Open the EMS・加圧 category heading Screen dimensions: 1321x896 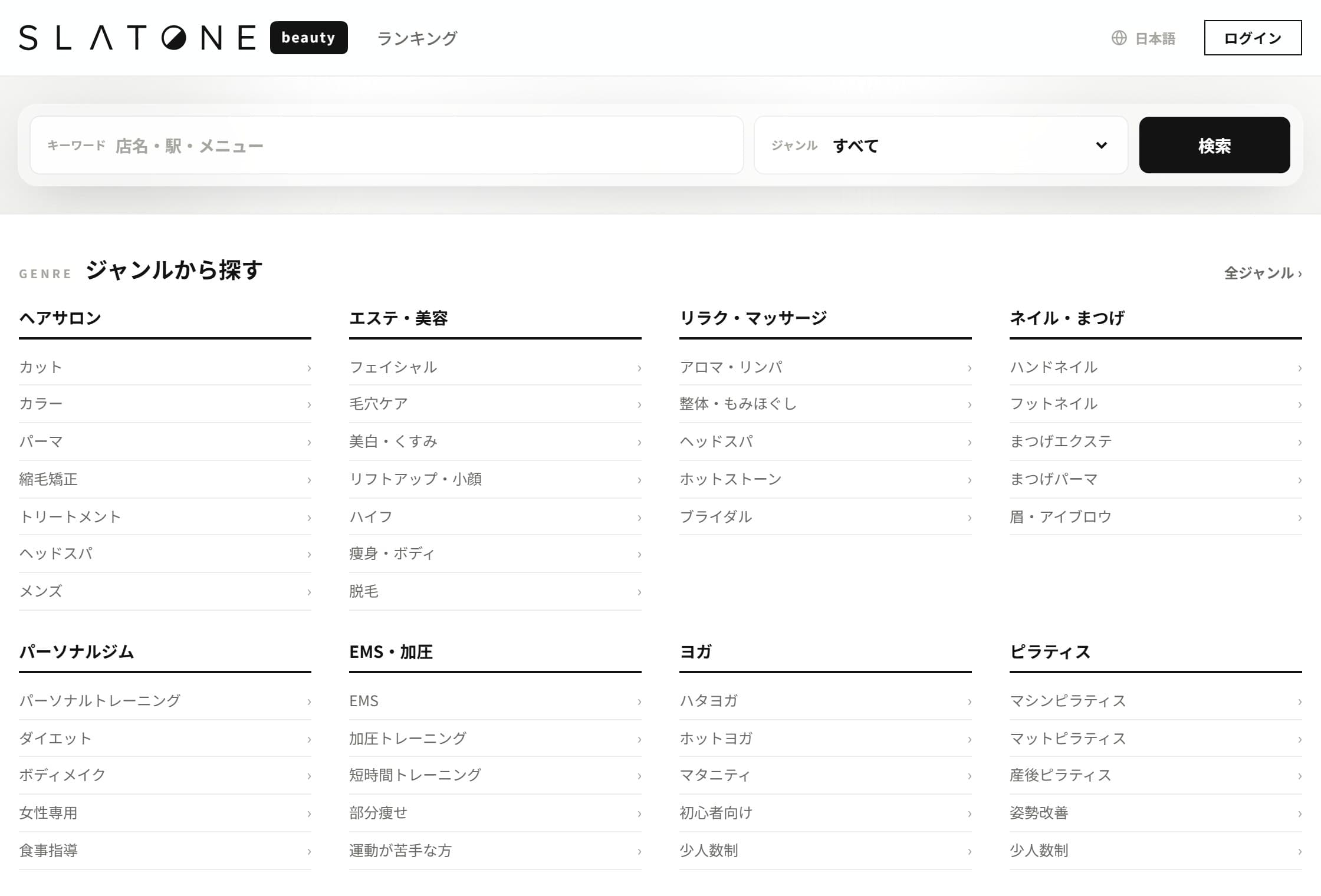tap(391, 652)
